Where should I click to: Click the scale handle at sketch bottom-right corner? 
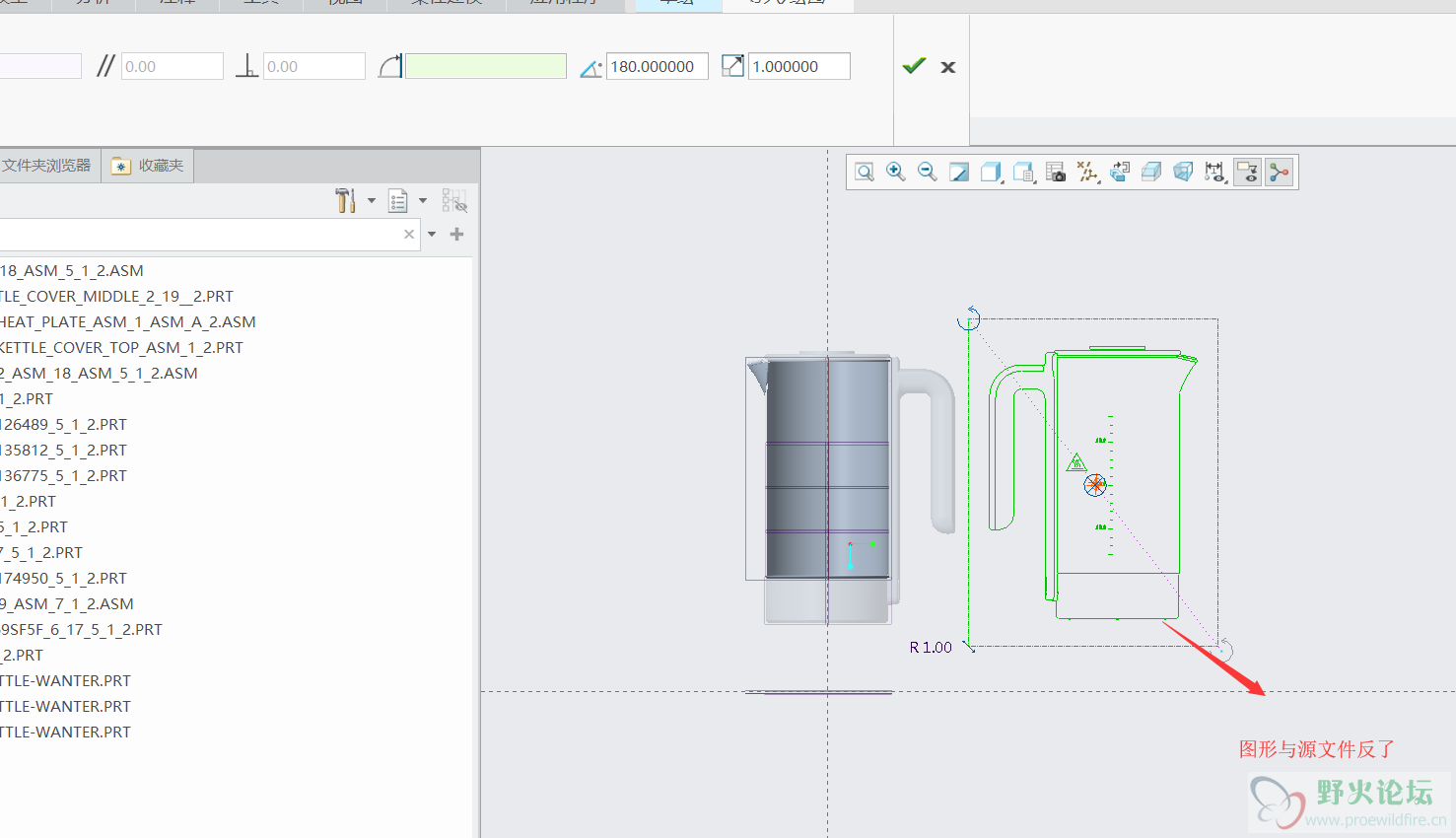tap(1223, 650)
